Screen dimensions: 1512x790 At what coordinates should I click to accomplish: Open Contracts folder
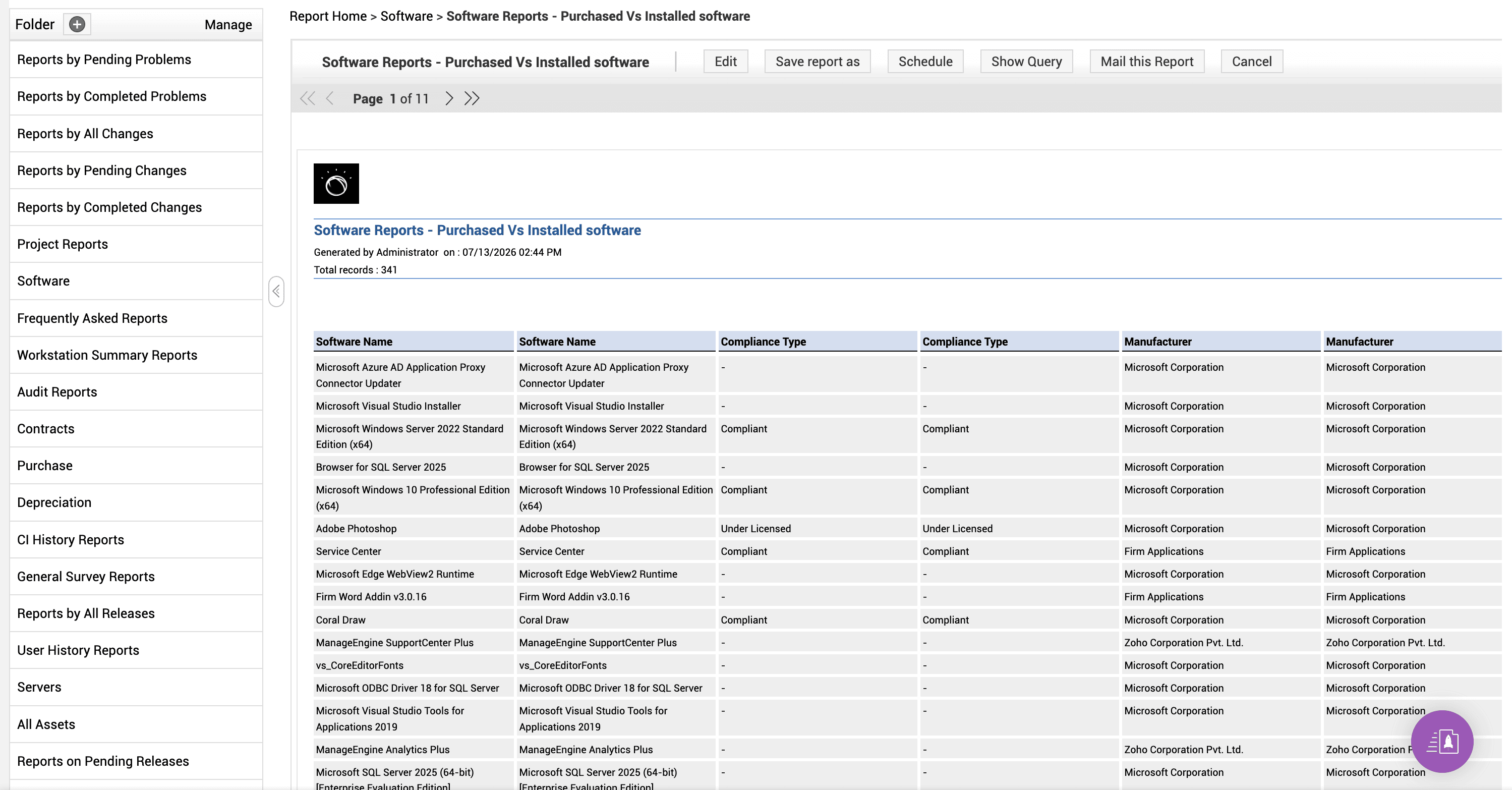click(x=136, y=429)
